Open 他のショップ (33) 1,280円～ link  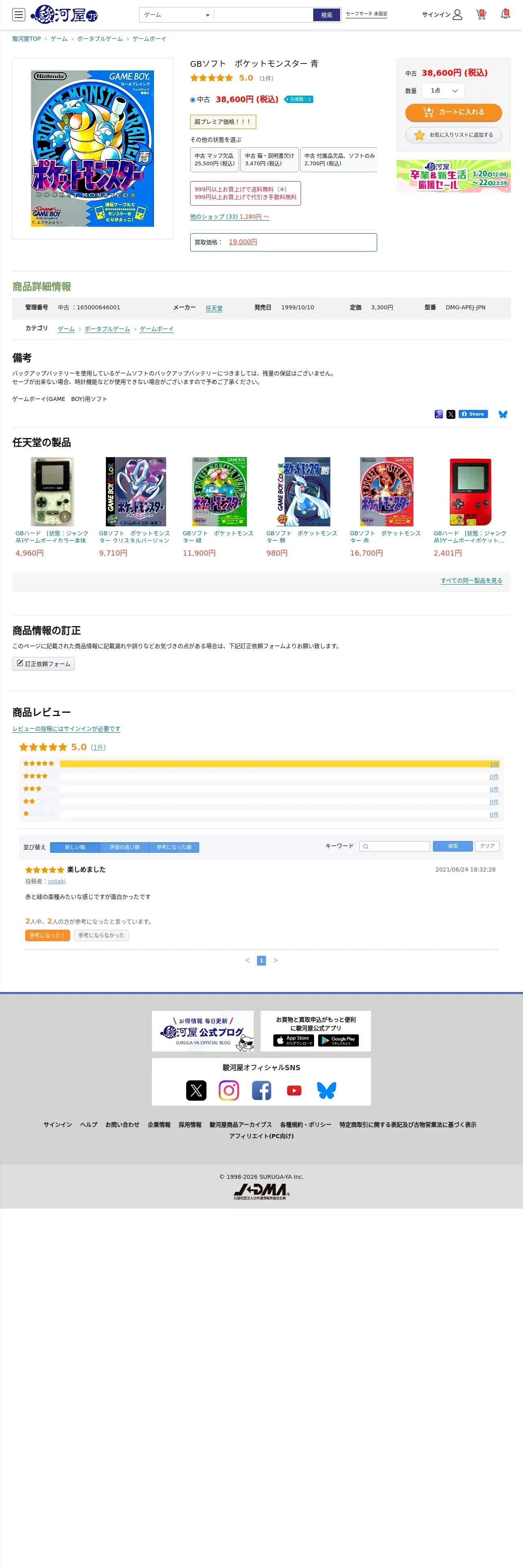click(x=230, y=217)
